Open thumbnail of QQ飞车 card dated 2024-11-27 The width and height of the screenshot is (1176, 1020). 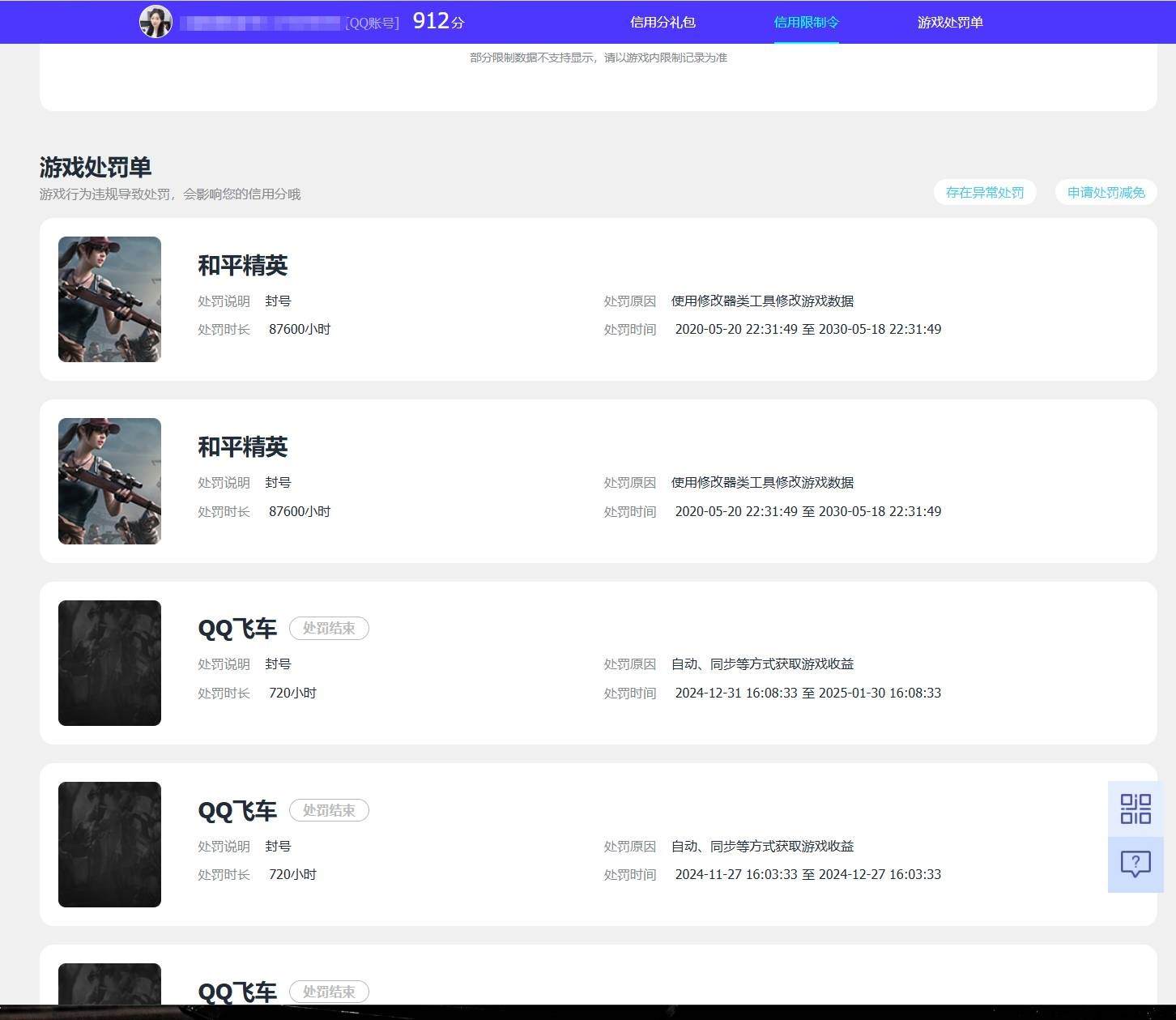[109, 844]
